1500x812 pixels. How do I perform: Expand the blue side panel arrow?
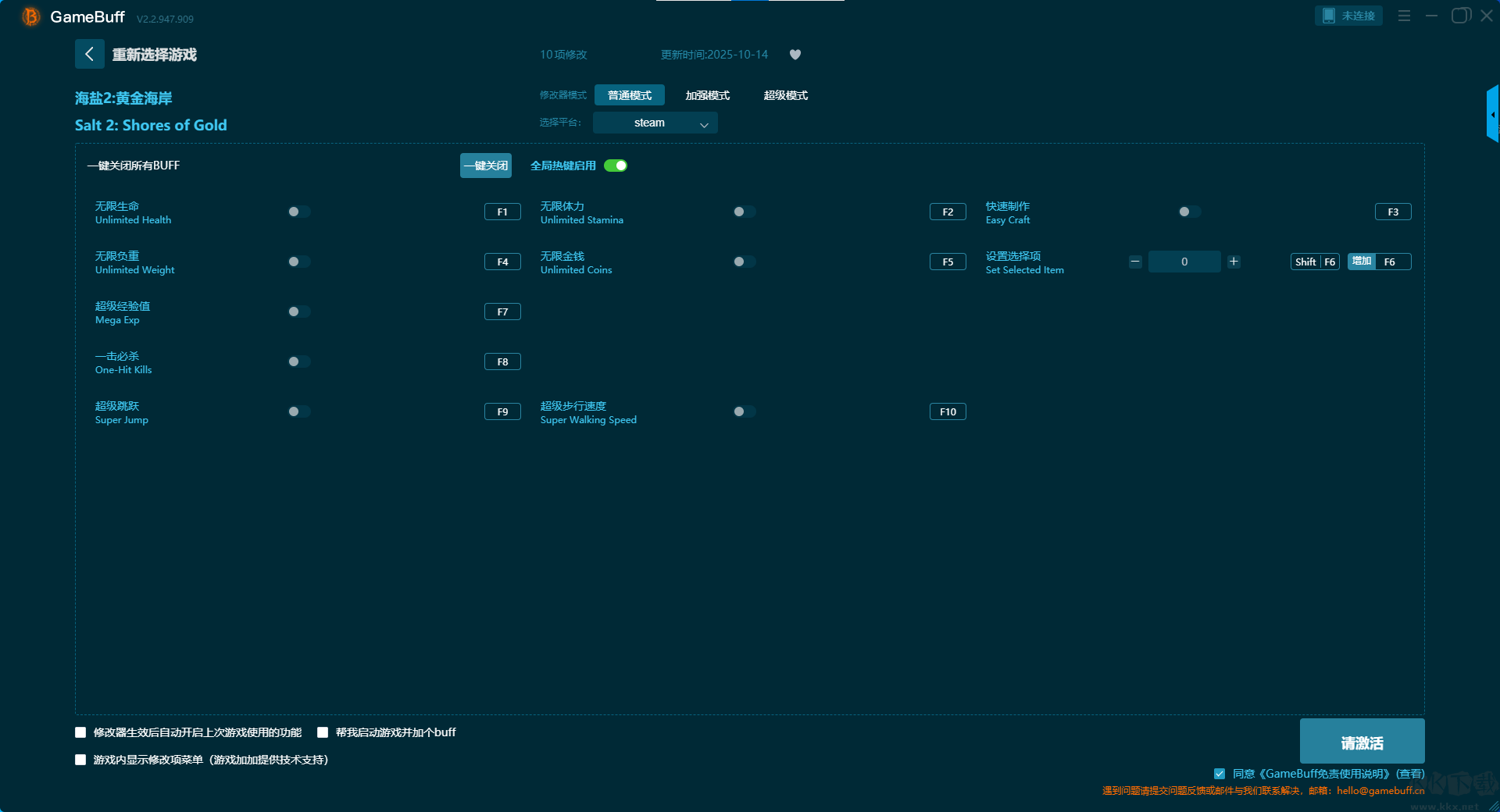[1492, 115]
